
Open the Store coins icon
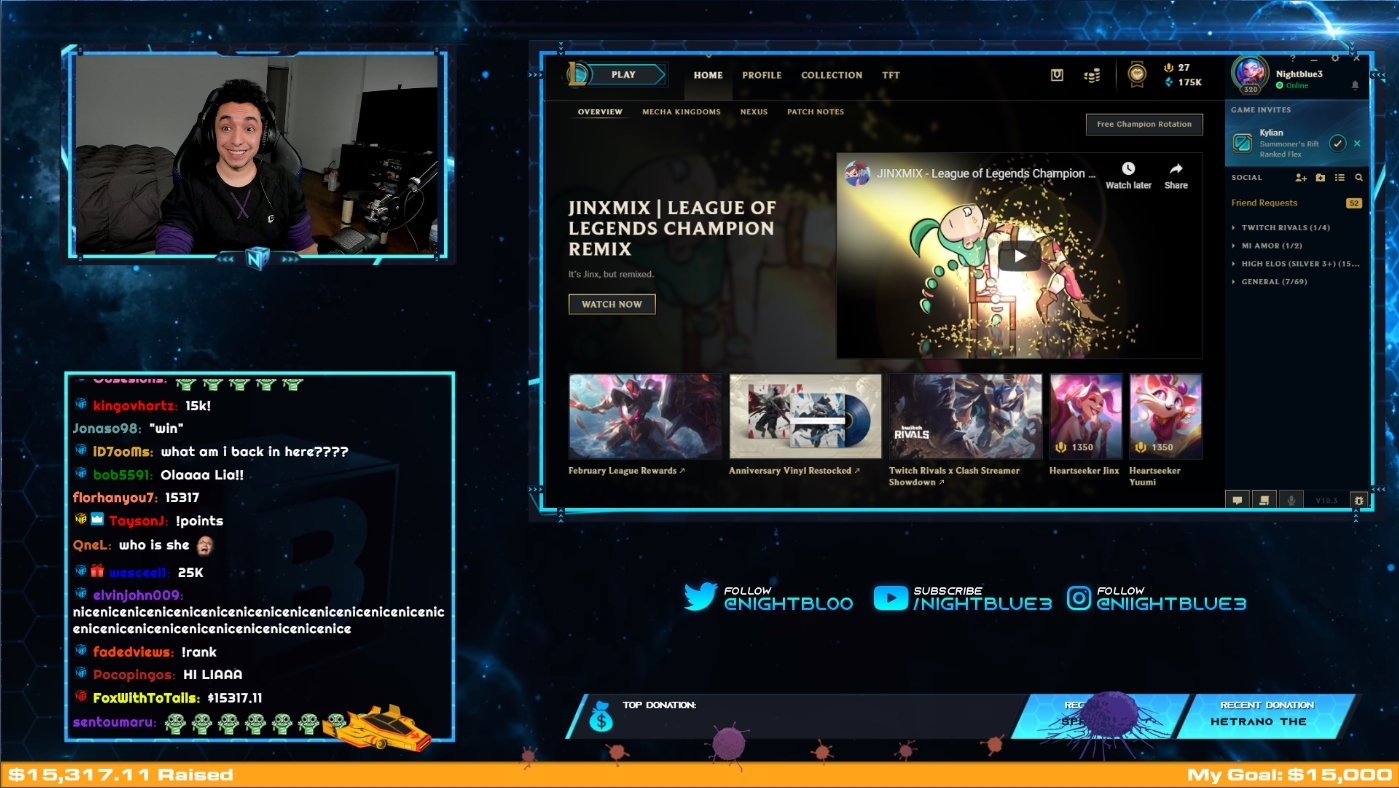[1093, 75]
